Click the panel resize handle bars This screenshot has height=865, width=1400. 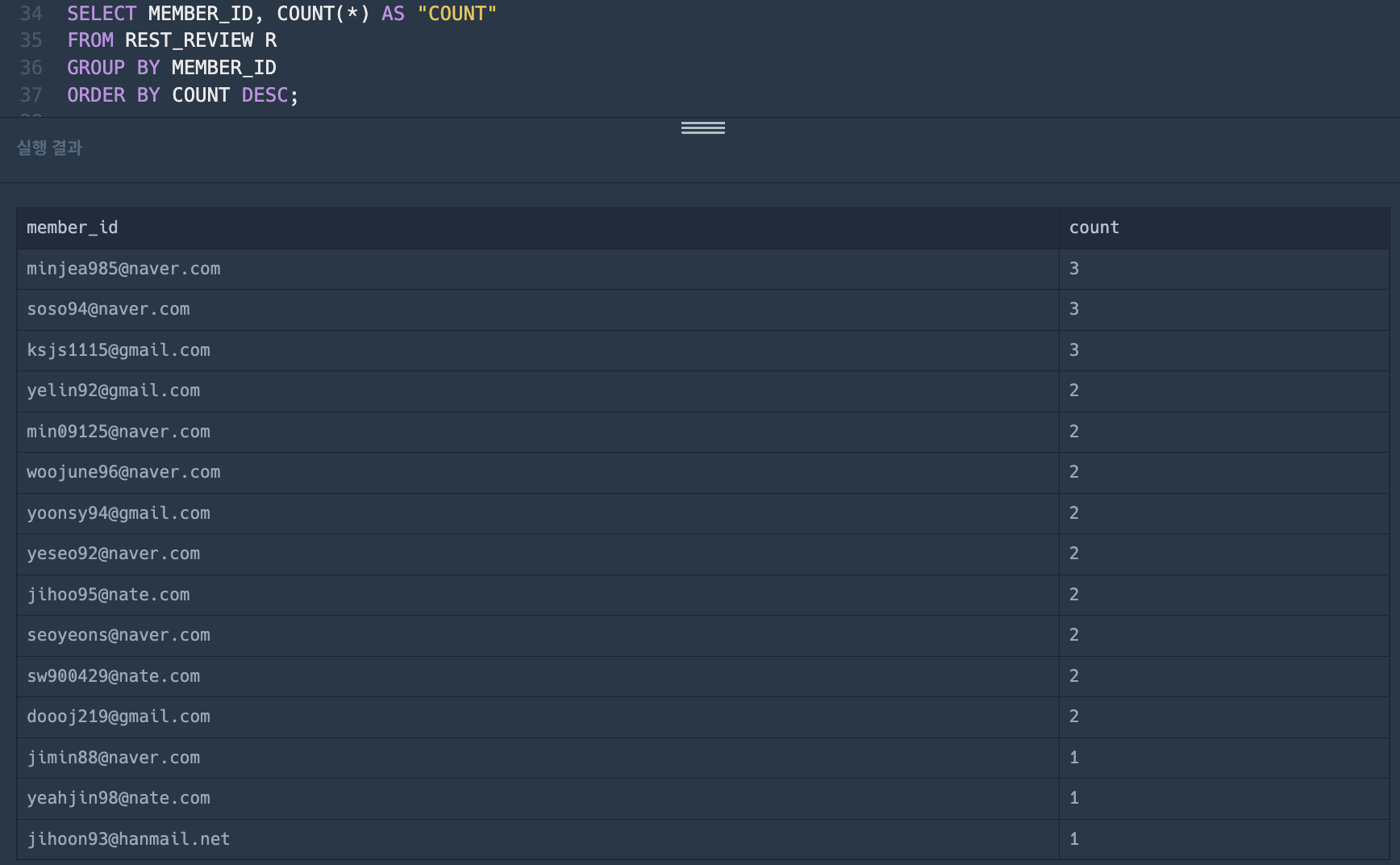702,127
